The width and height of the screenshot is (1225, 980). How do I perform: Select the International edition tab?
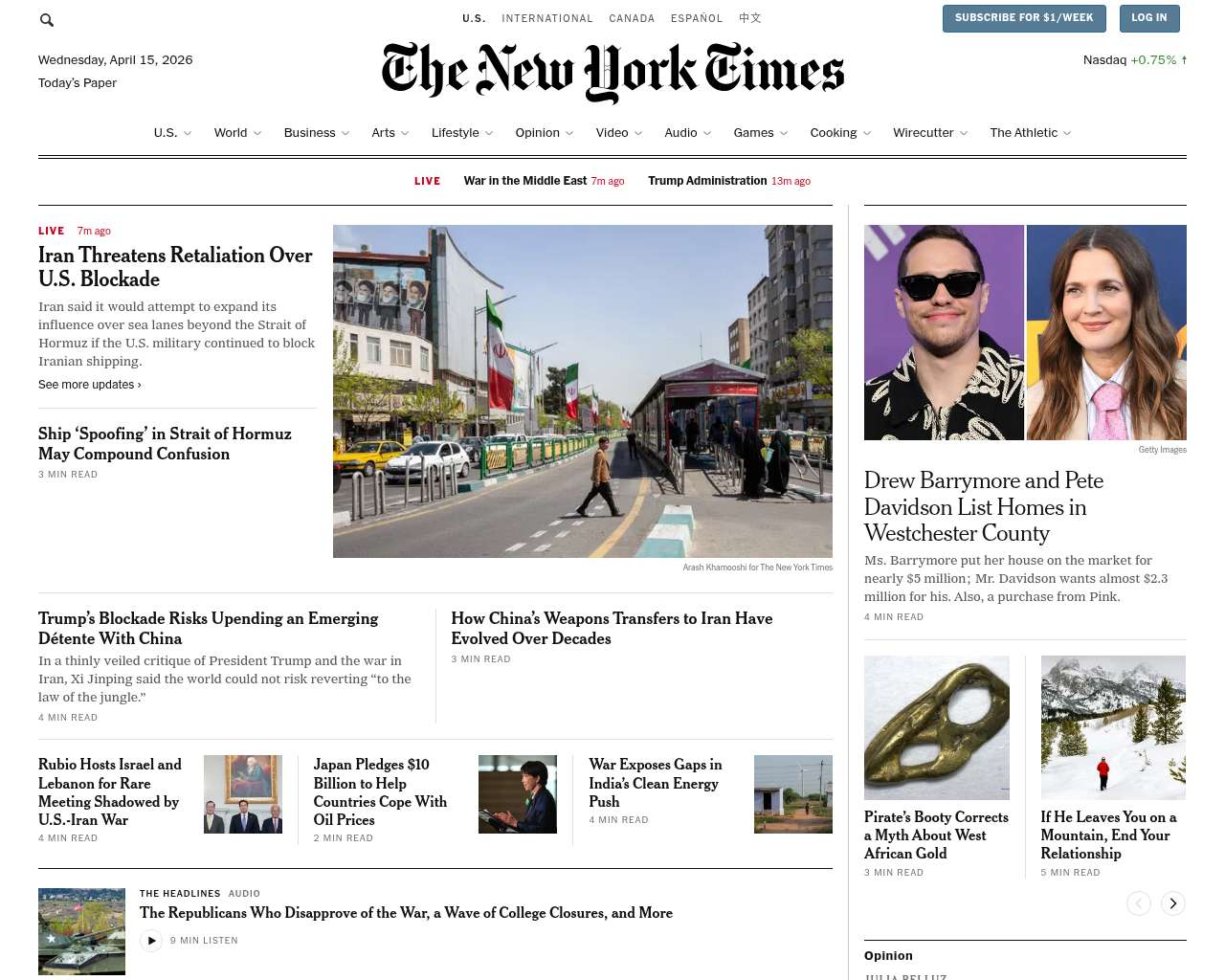point(547,18)
